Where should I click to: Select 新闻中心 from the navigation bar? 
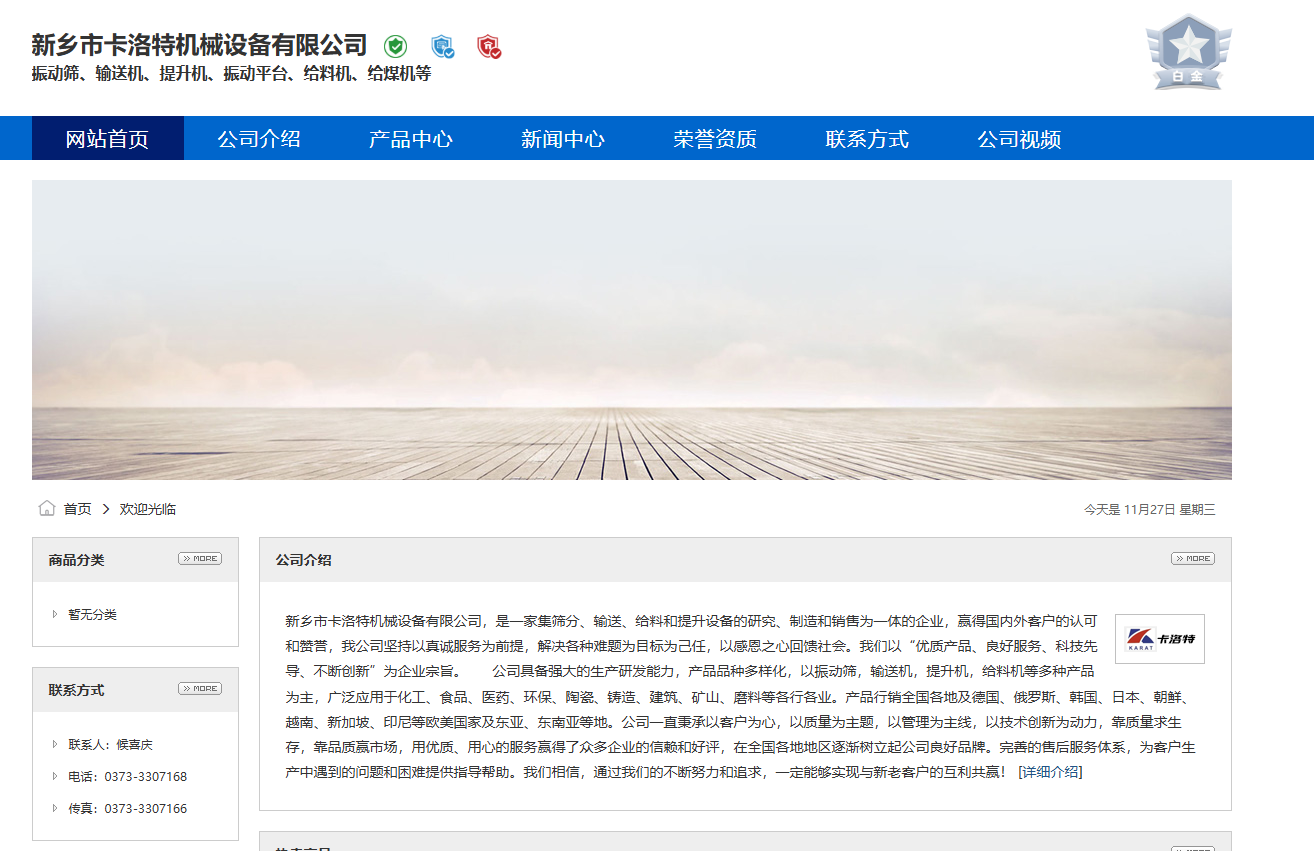[x=563, y=139]
